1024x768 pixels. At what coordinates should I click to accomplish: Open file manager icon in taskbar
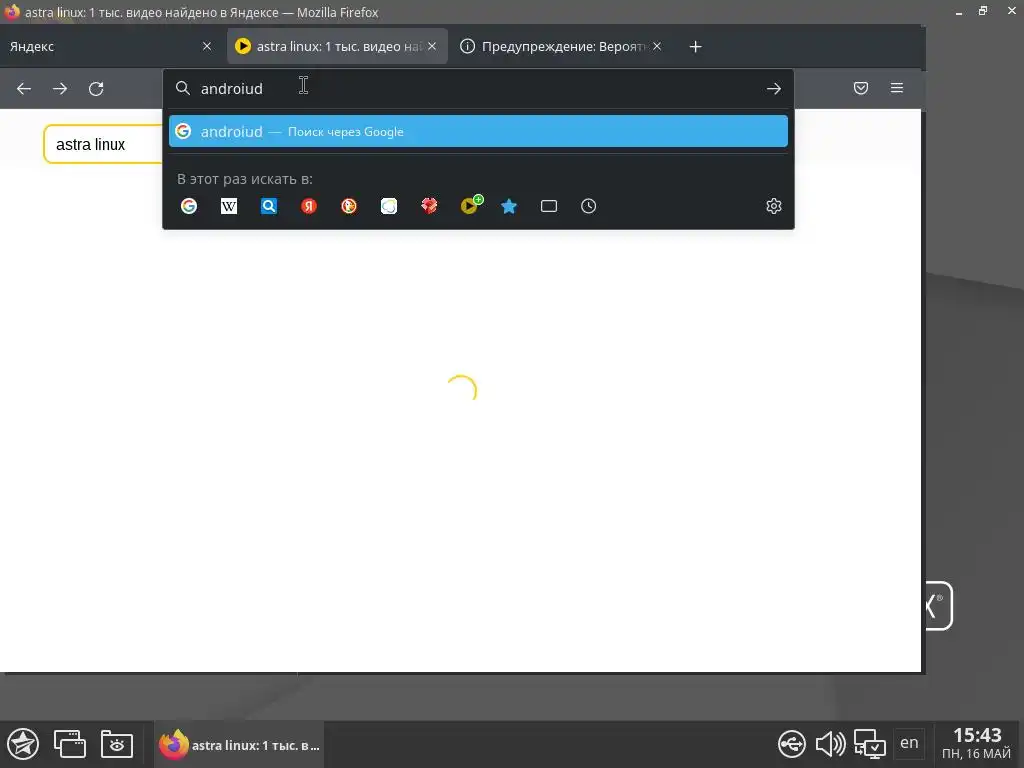[117, 744]
